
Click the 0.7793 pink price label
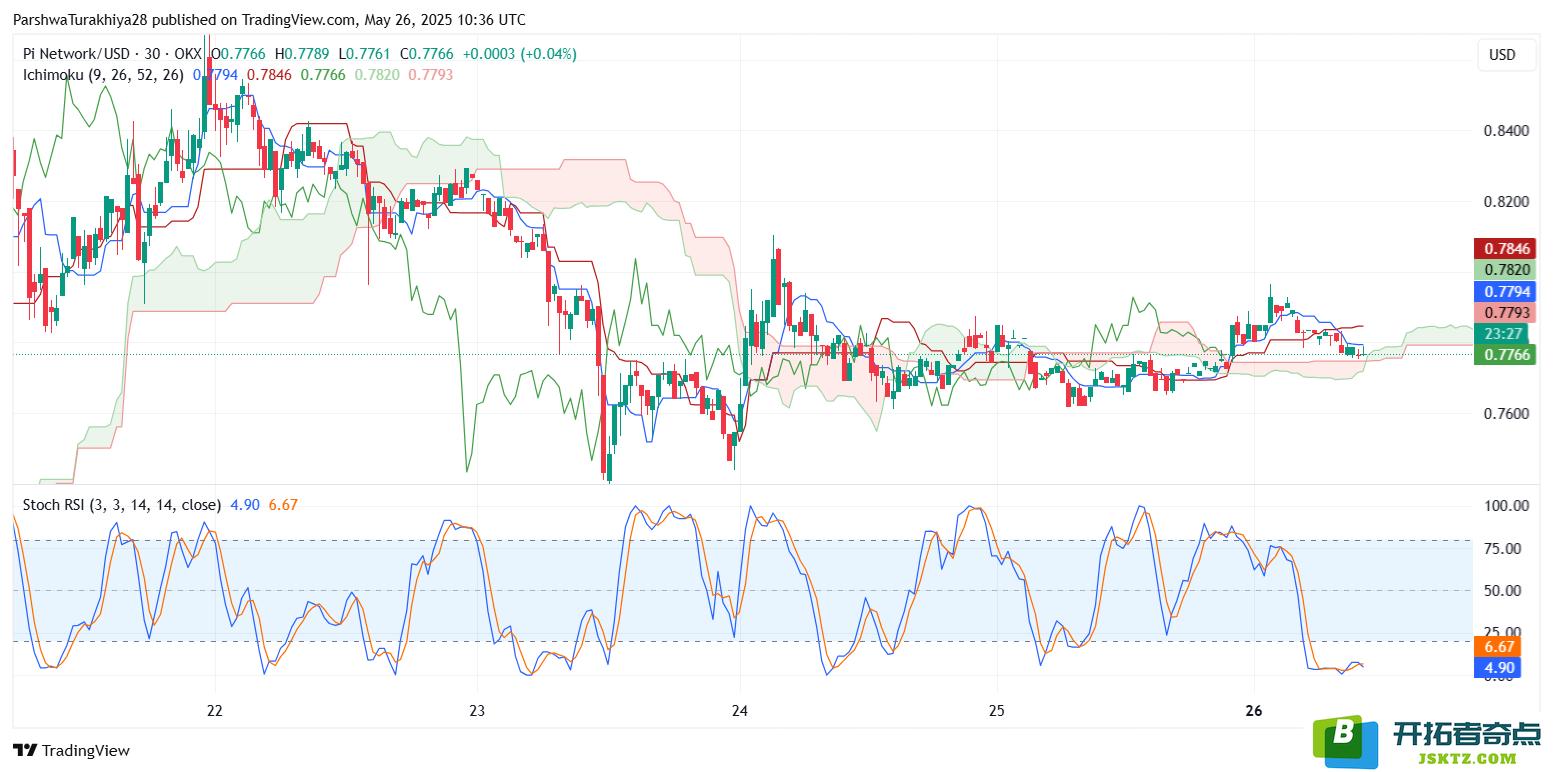click(1505, 313)
